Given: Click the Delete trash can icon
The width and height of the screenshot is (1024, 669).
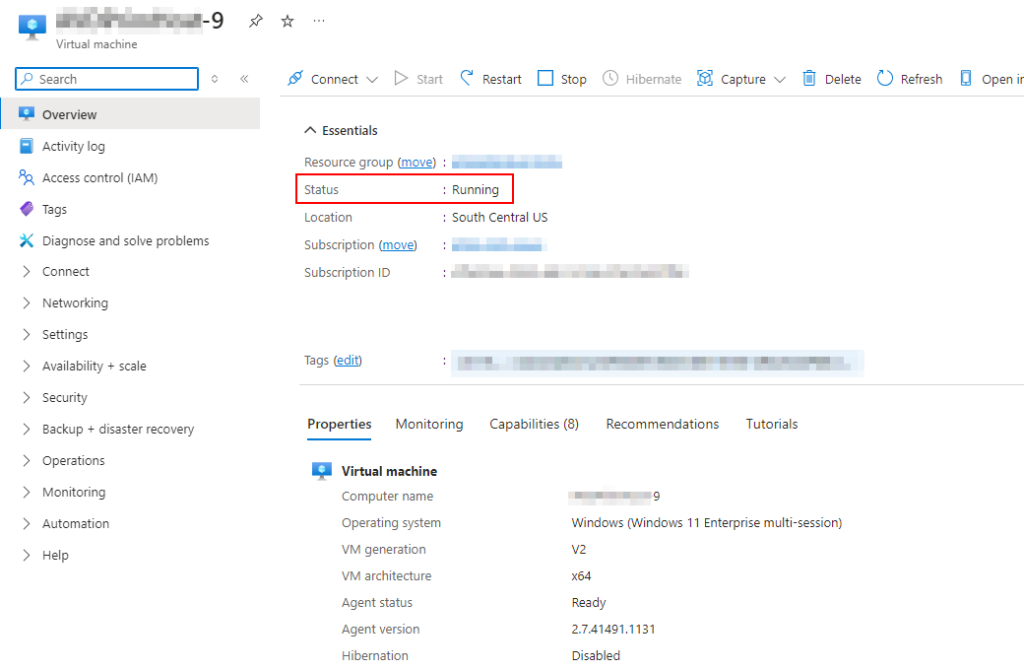Looking at the screenshot, I should click(x=809, y=78).
